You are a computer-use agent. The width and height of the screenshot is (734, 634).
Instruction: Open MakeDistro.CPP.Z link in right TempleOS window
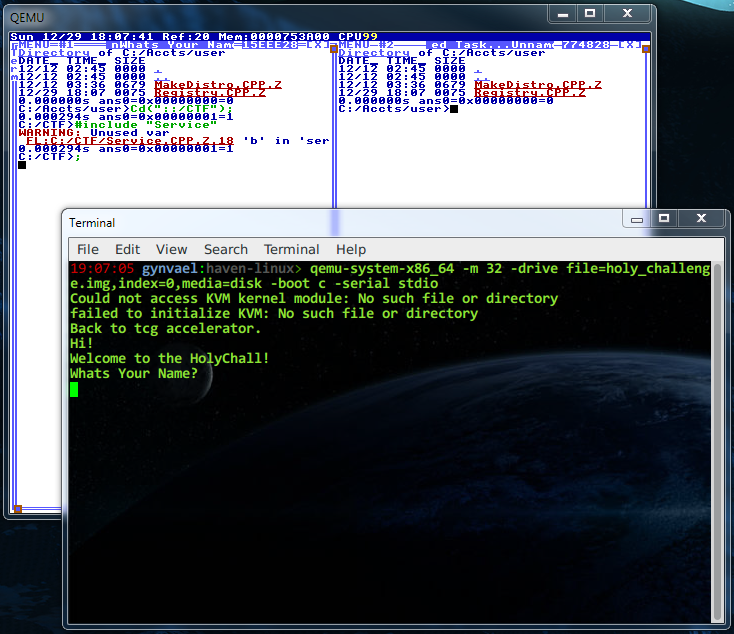(538, 85)
